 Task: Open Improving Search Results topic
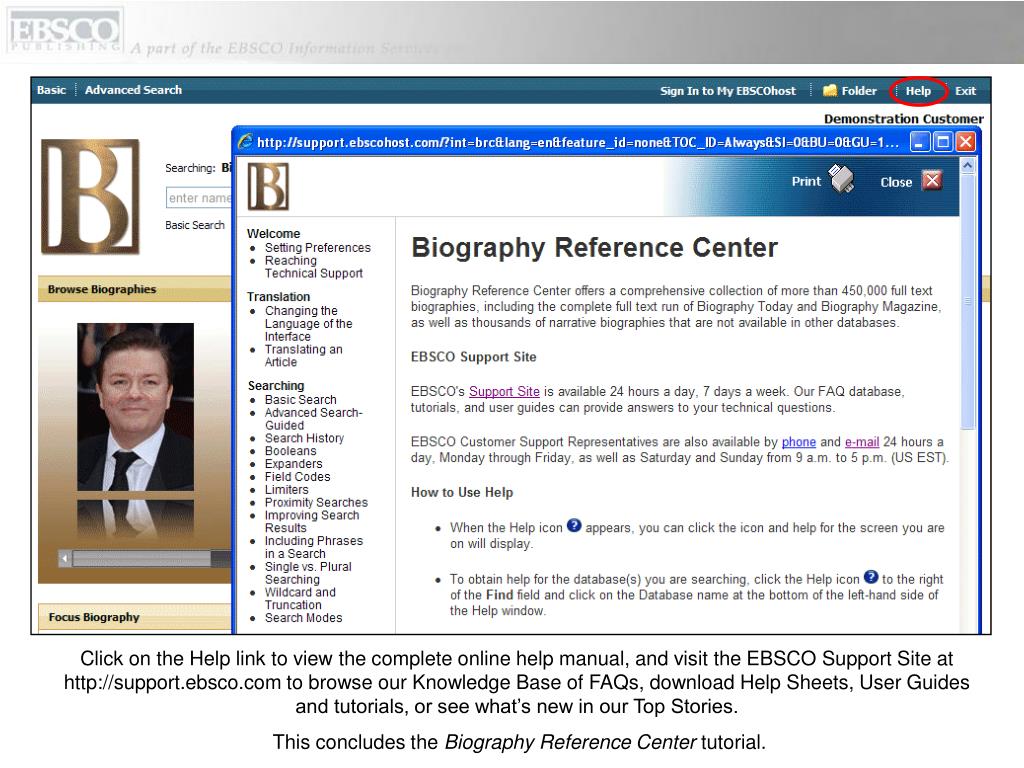pos(312,521)
